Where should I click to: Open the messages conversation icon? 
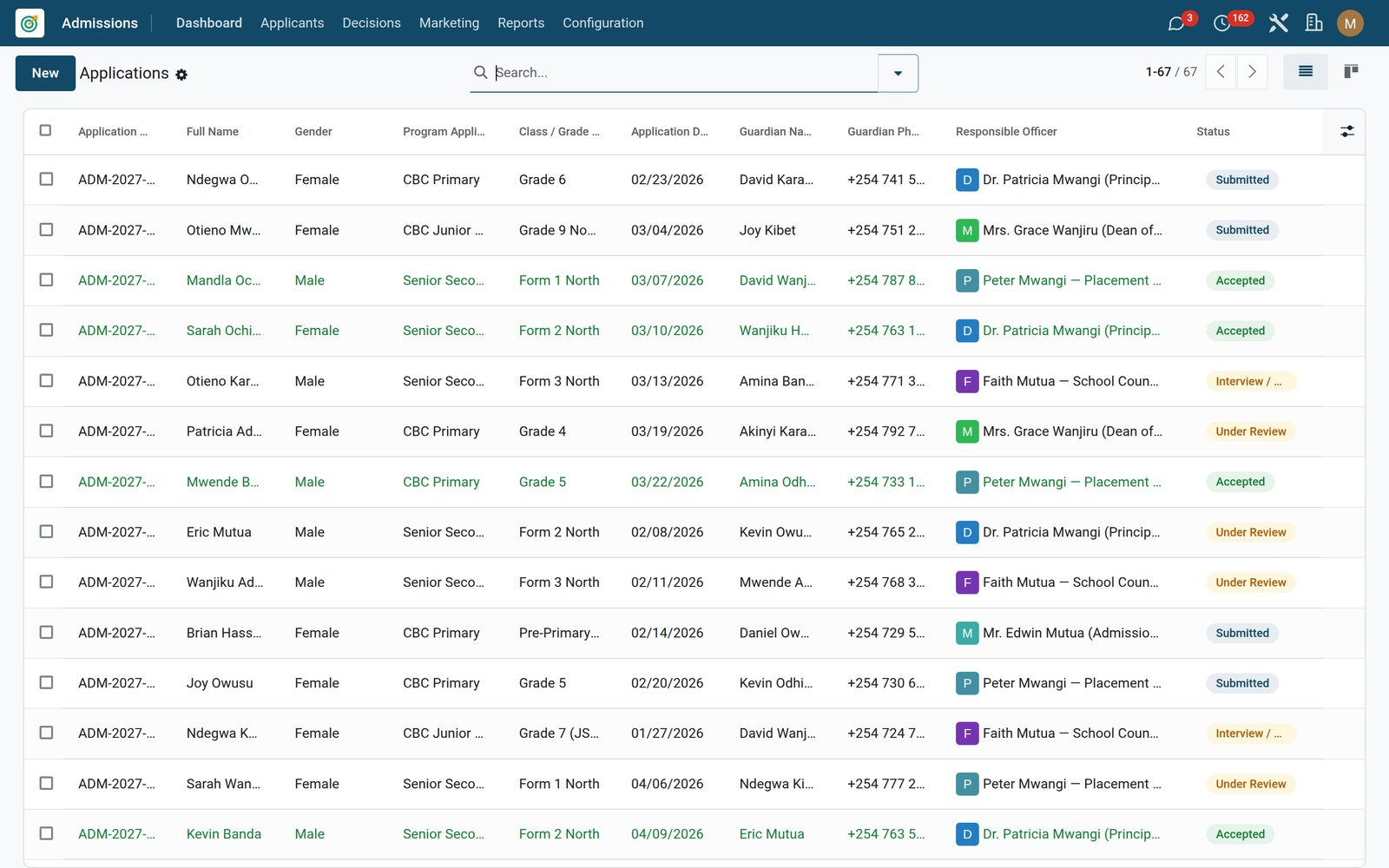(x=1176, y=23)
